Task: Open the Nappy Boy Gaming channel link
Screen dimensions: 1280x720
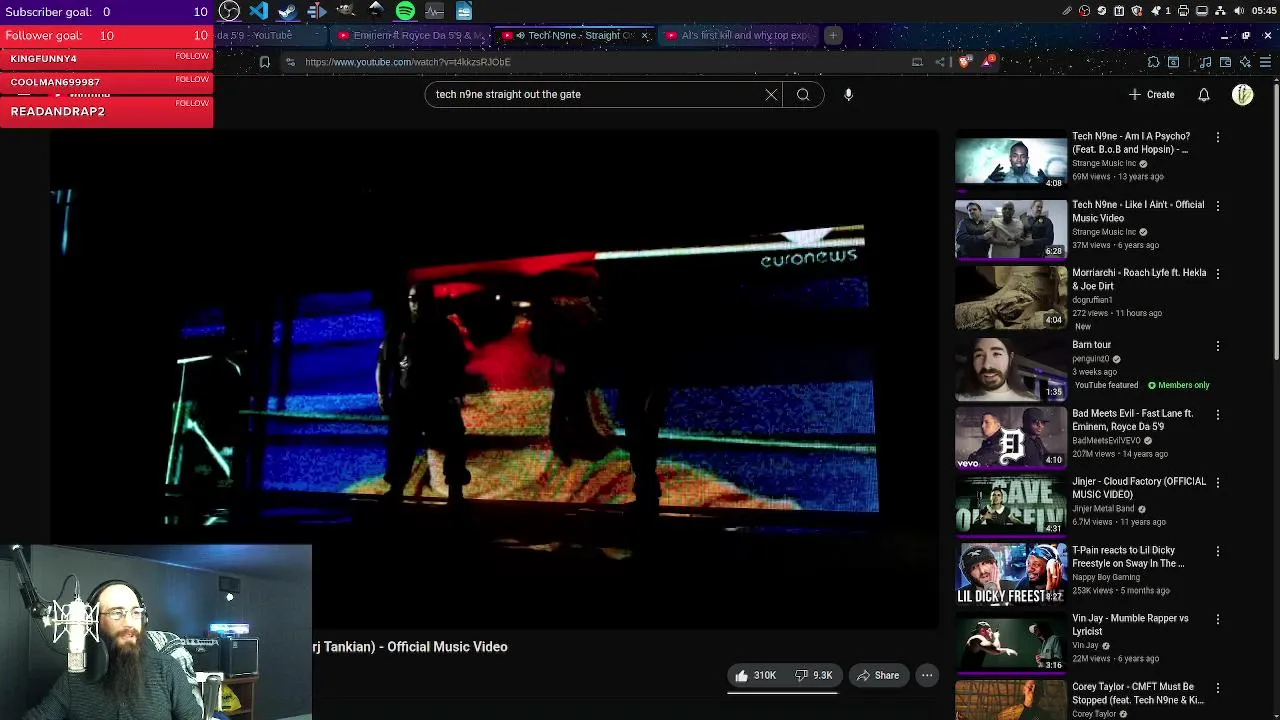Action: pyautogui.click(x=1106, y=577)
